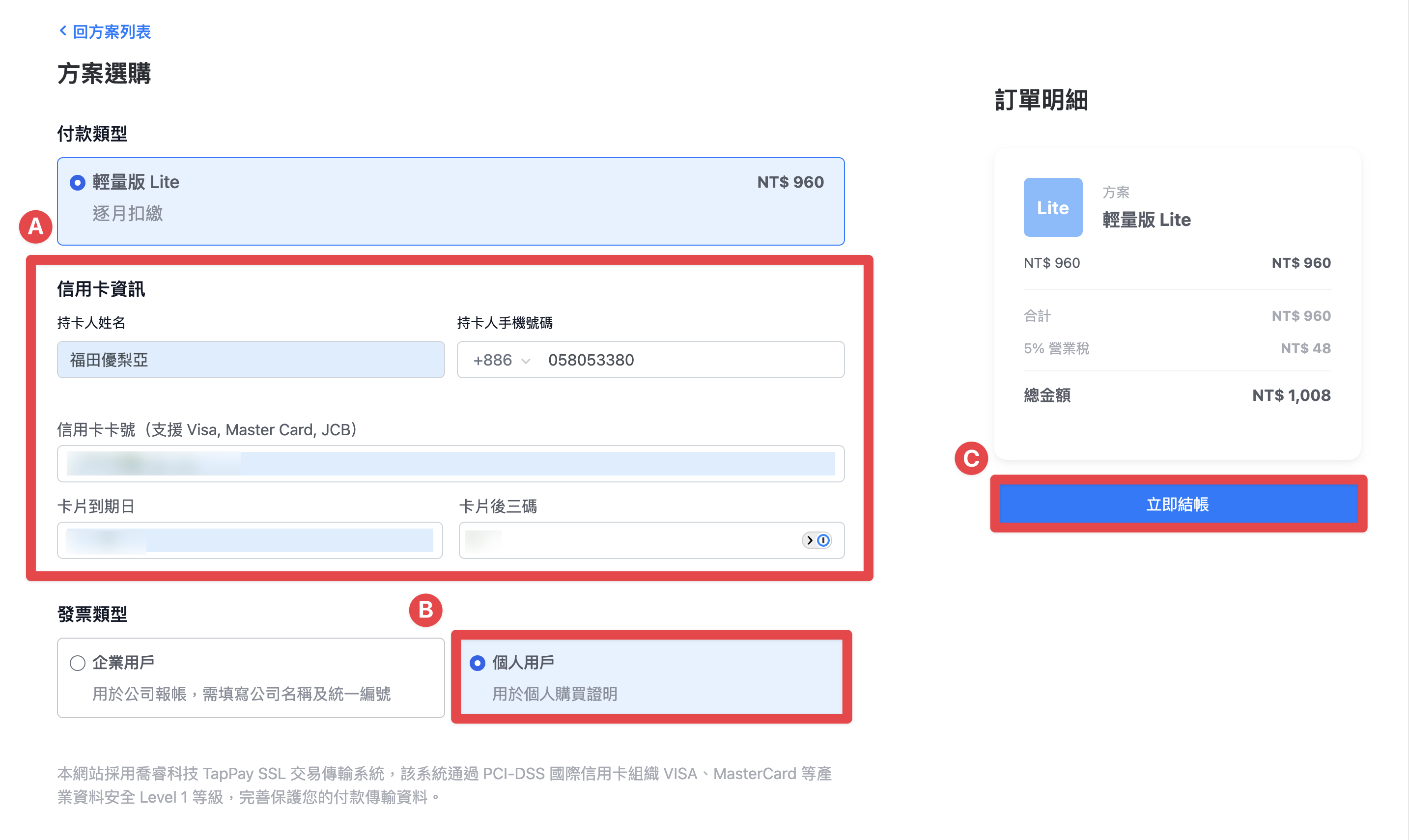
Task: Click the 總金額 NT$ 1,008 total row
Action: click(x=1177, y=395)
